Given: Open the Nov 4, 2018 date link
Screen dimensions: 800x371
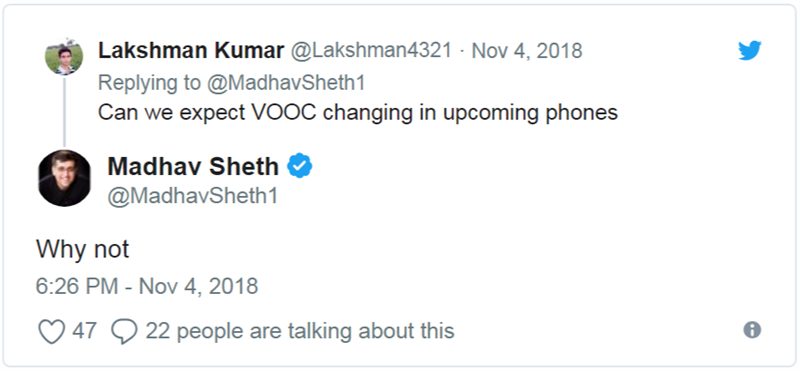Looking at the screenshot, I should click(x=527, y=51).
